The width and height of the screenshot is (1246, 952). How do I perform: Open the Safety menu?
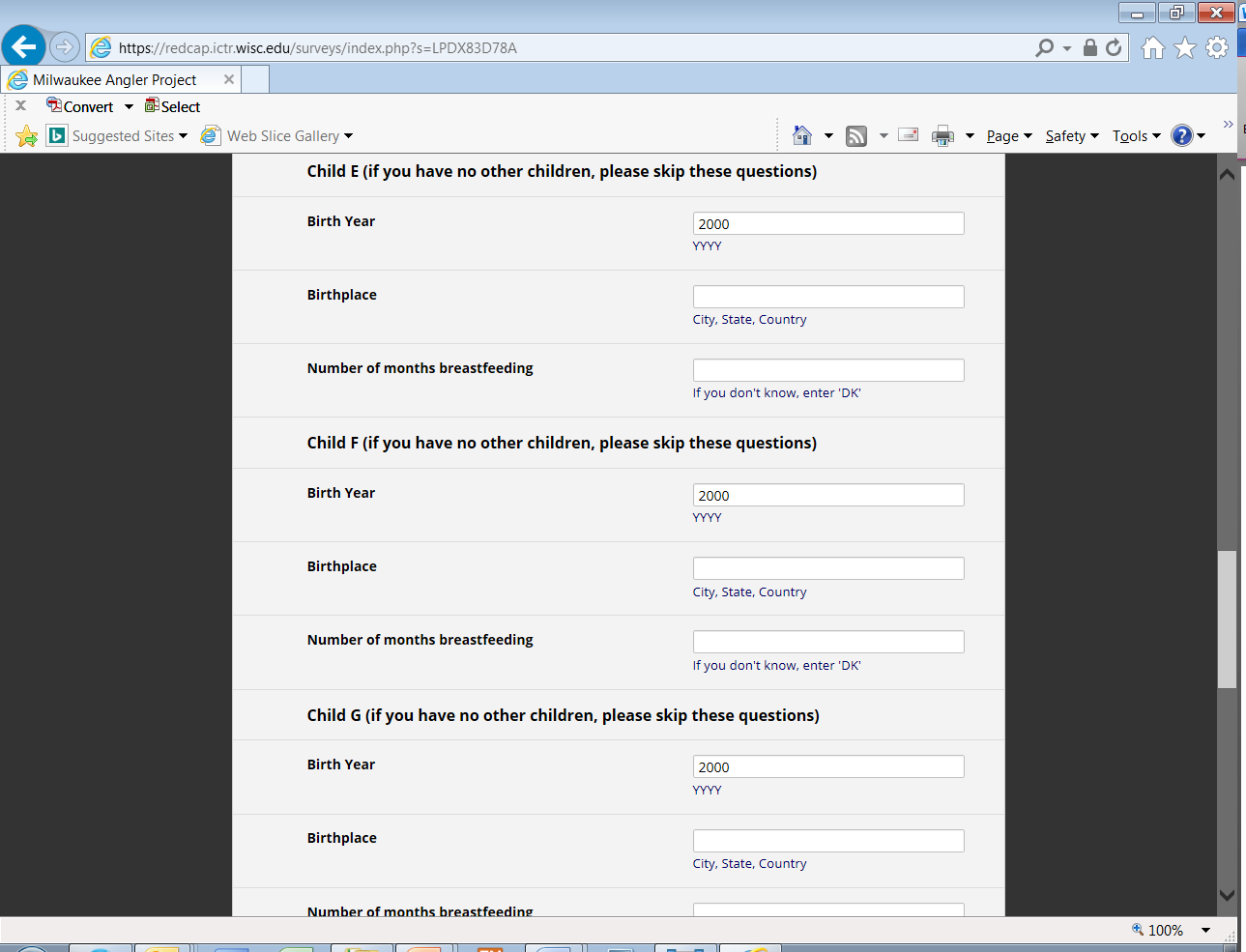(x=1072, y=136)
